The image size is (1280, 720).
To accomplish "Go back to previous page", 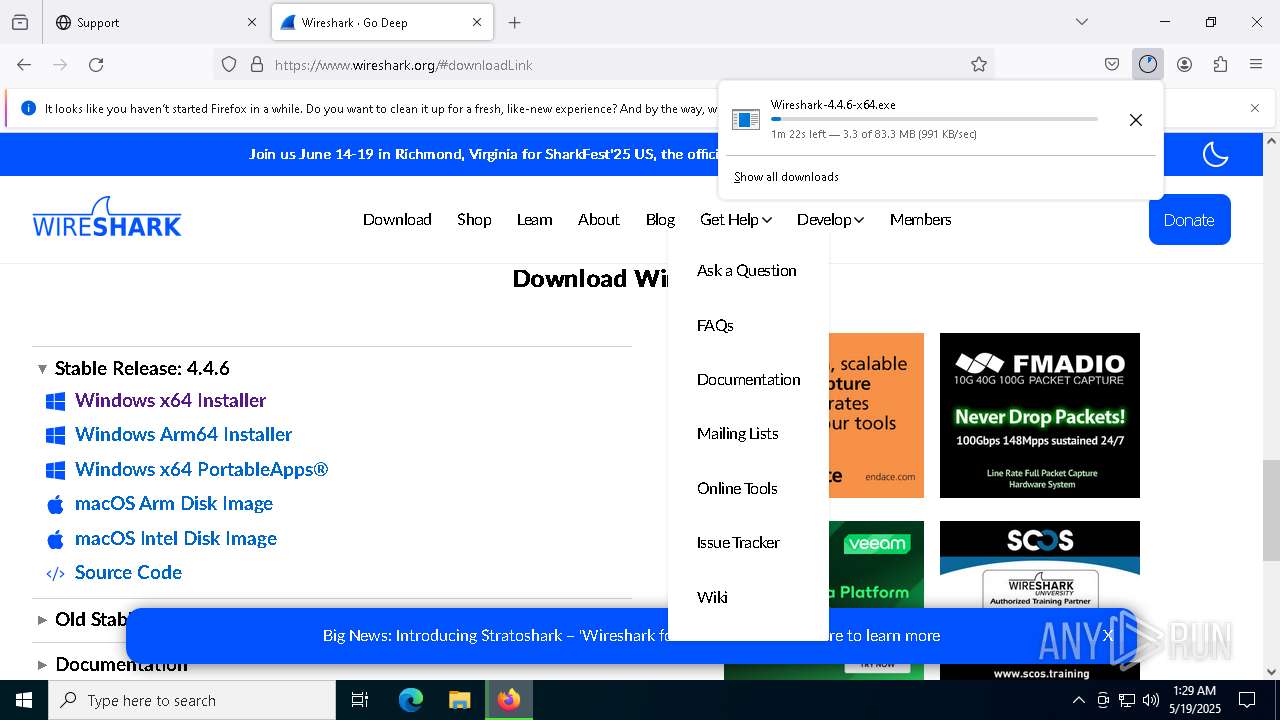I will (x=24, y=64).
